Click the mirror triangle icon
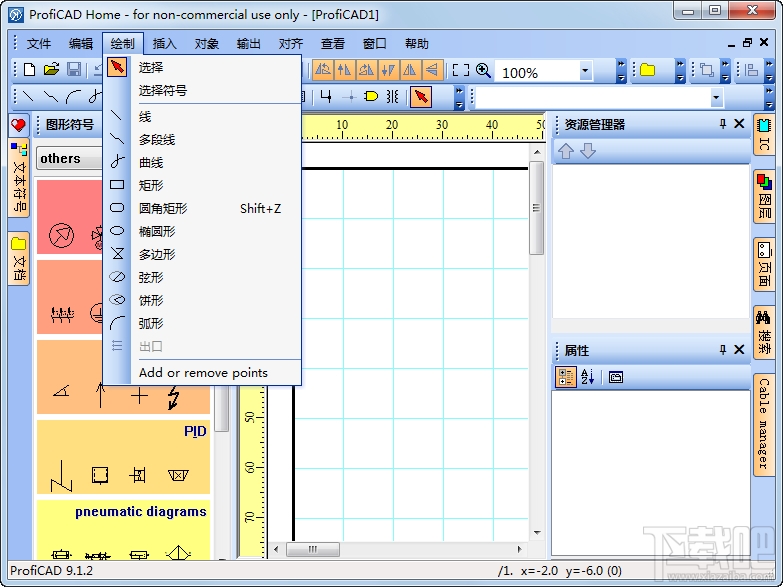The width and height of the screenshot is (783, 587). (409, 70)
